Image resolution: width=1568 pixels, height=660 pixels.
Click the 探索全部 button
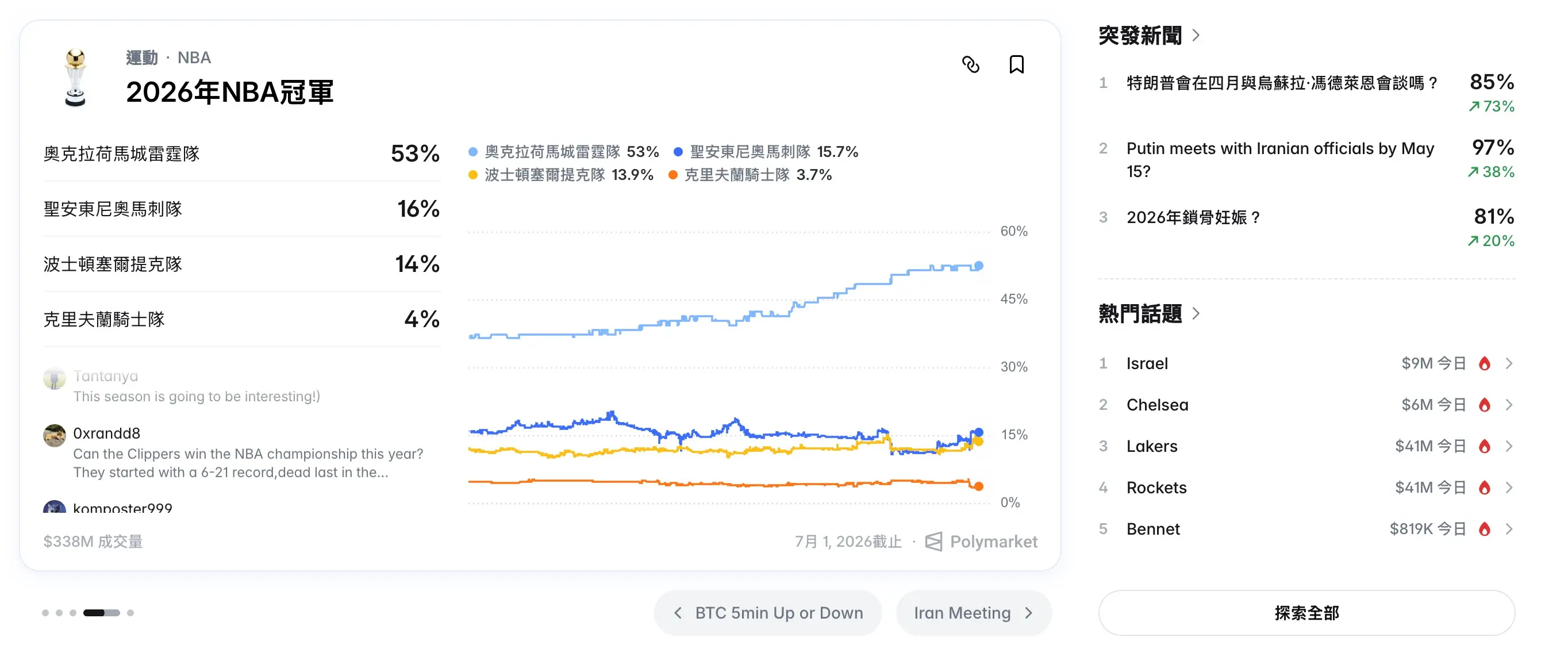tap(1306, 612)
